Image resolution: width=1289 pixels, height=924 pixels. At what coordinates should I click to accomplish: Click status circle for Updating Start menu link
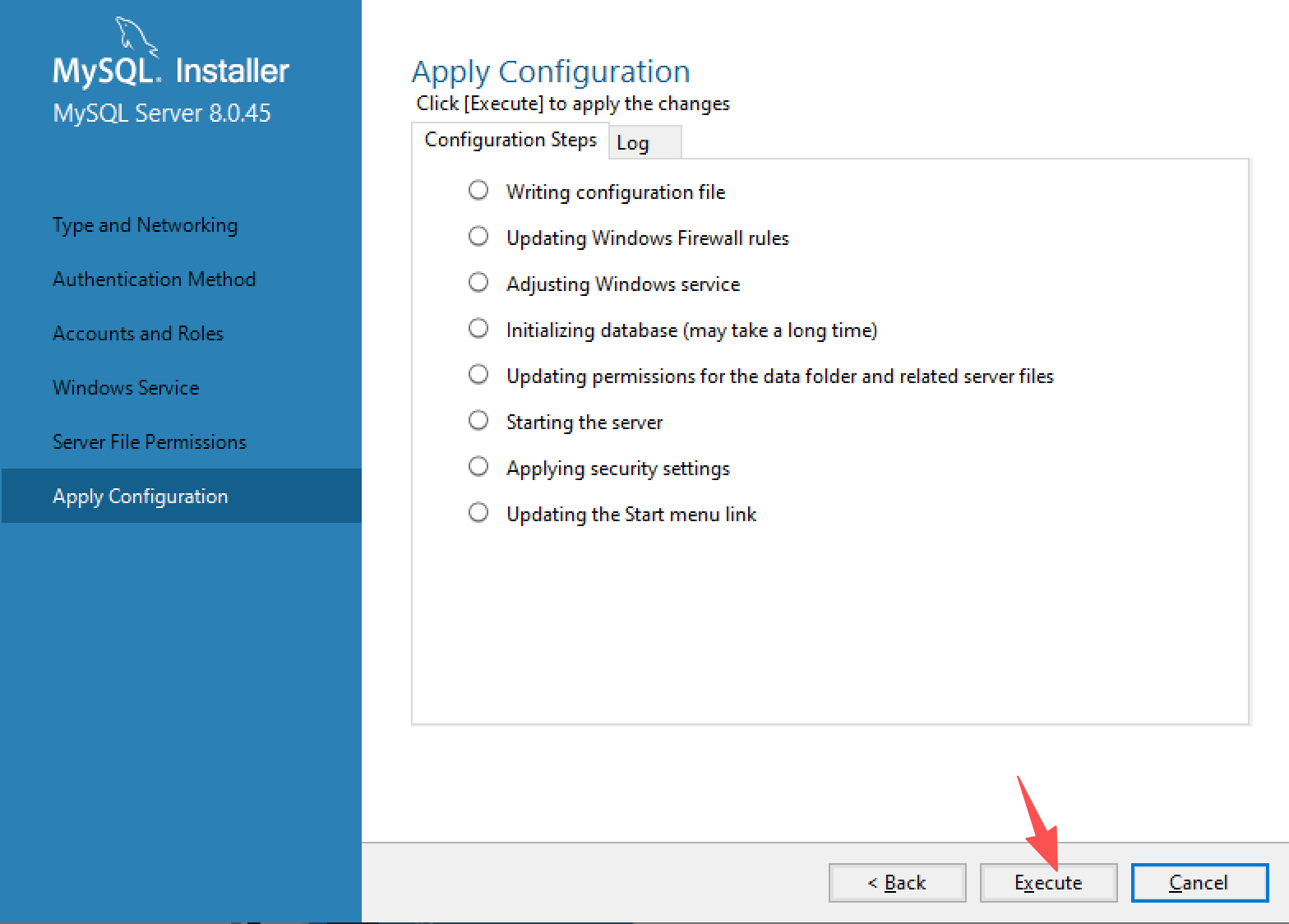478,513
